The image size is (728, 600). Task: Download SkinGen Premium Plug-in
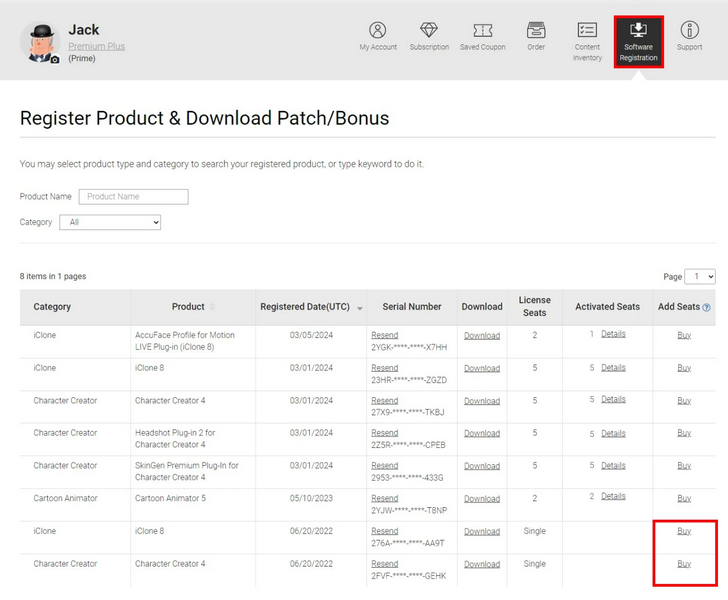coord(482,466)
